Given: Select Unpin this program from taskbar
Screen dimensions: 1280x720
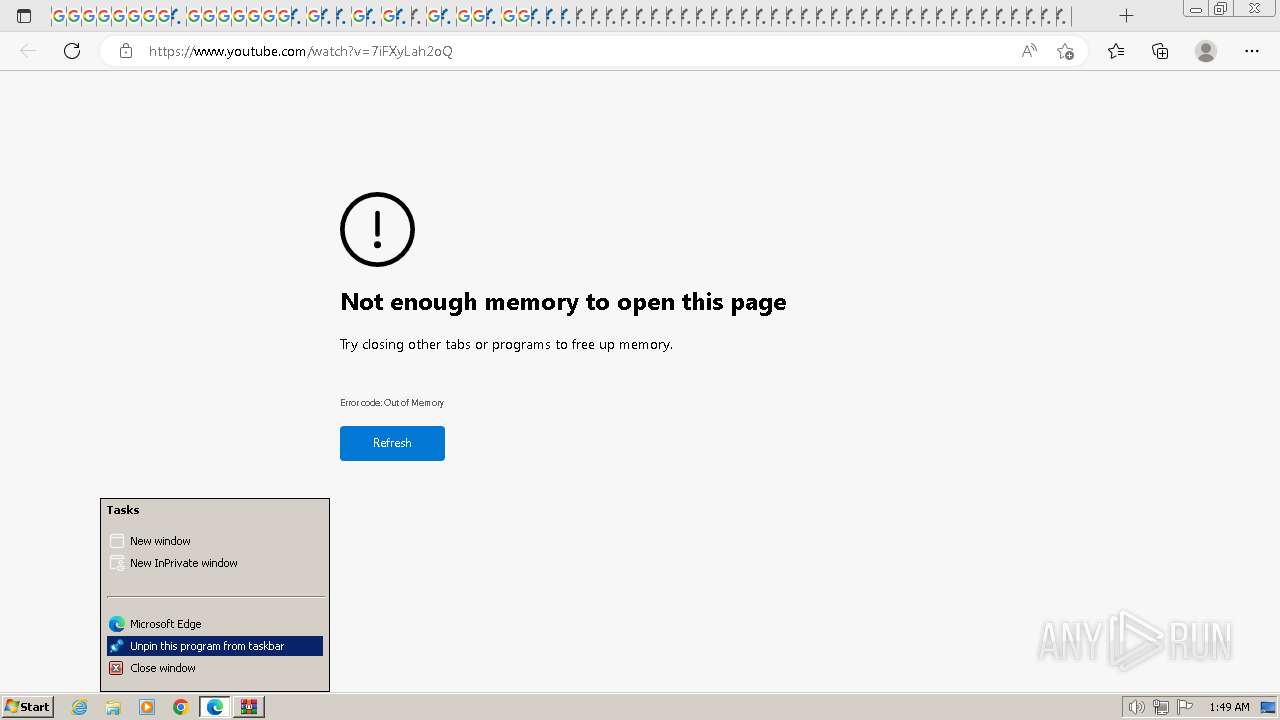Looking at the screenshot, I should click(215, 646).
